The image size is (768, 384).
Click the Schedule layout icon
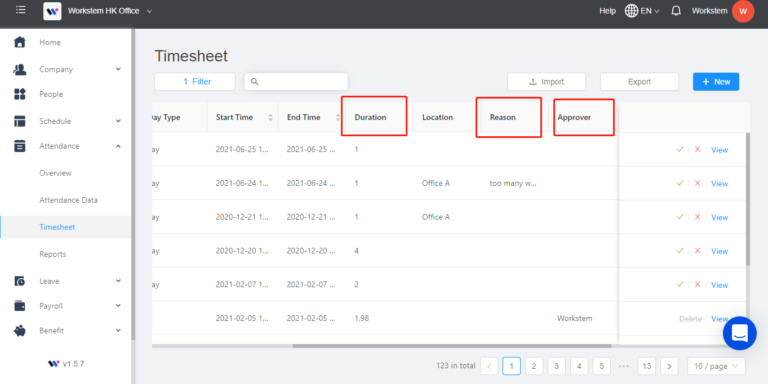(x=20, y=121)
